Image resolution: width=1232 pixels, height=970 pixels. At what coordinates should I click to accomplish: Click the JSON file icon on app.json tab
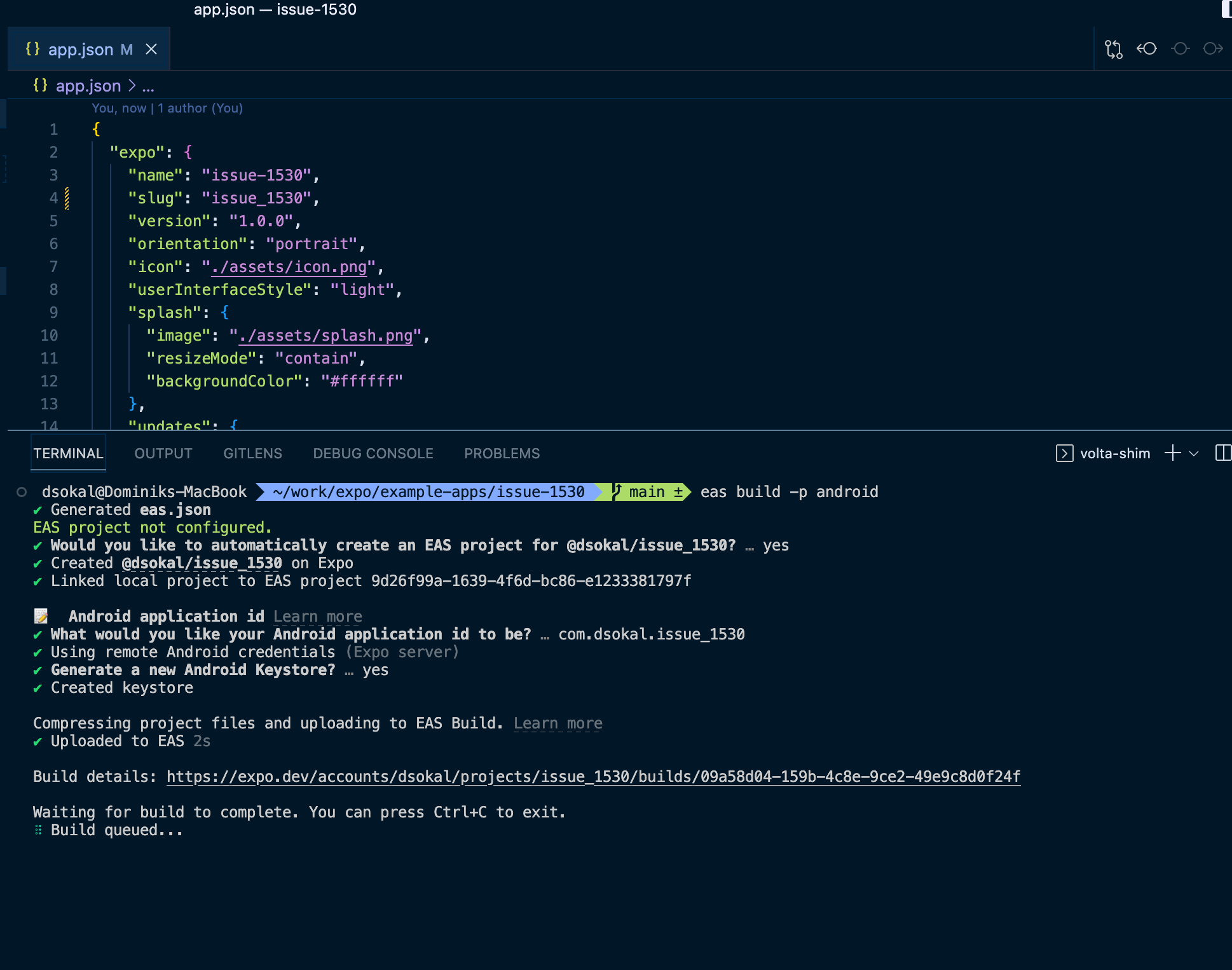point(34,49)
